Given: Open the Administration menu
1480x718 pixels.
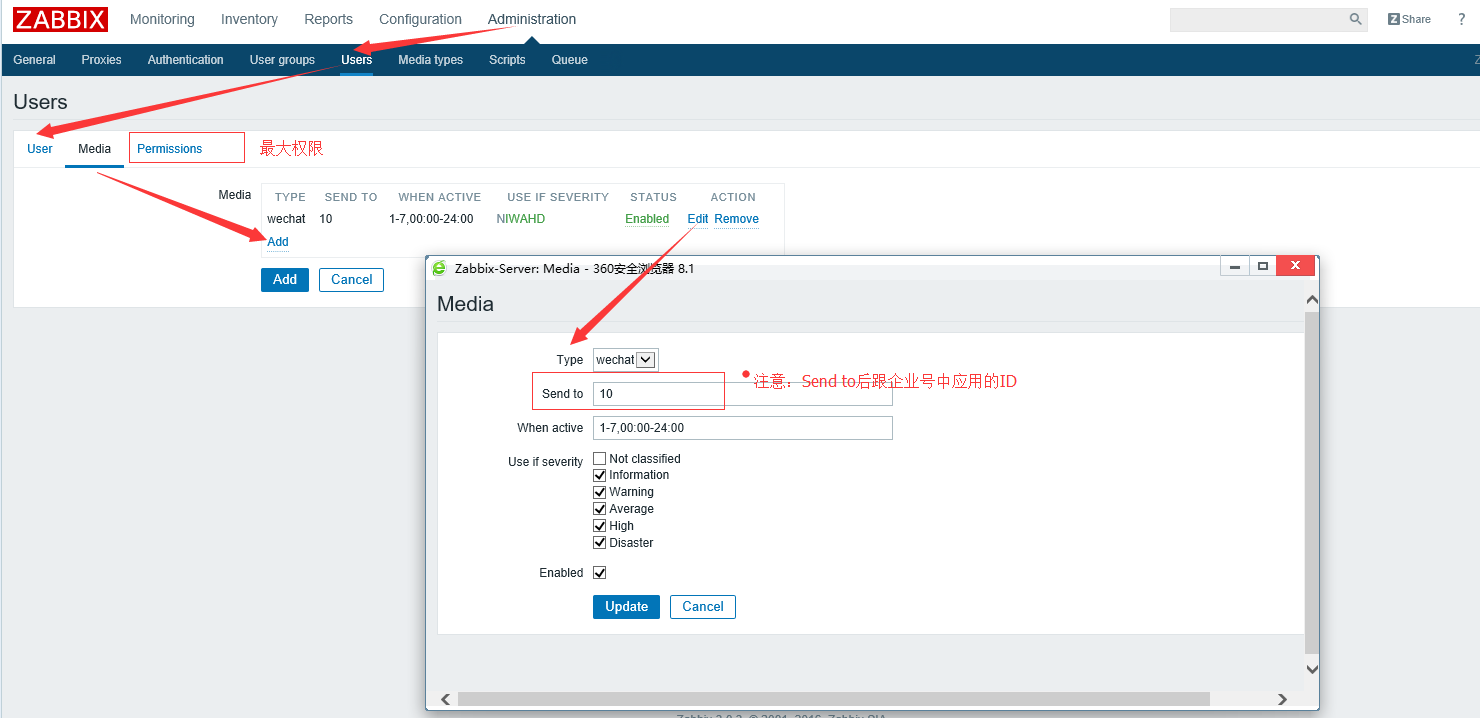Looking at the screenshot, I should click(532, 19).
